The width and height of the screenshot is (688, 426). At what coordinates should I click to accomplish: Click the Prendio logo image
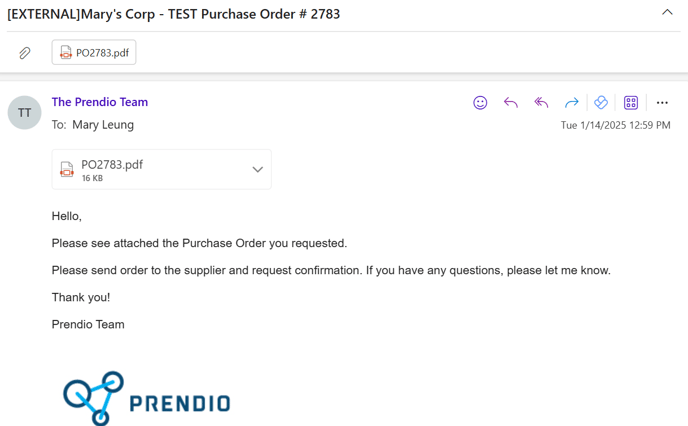pyautogui.click(x=147, y=398)
